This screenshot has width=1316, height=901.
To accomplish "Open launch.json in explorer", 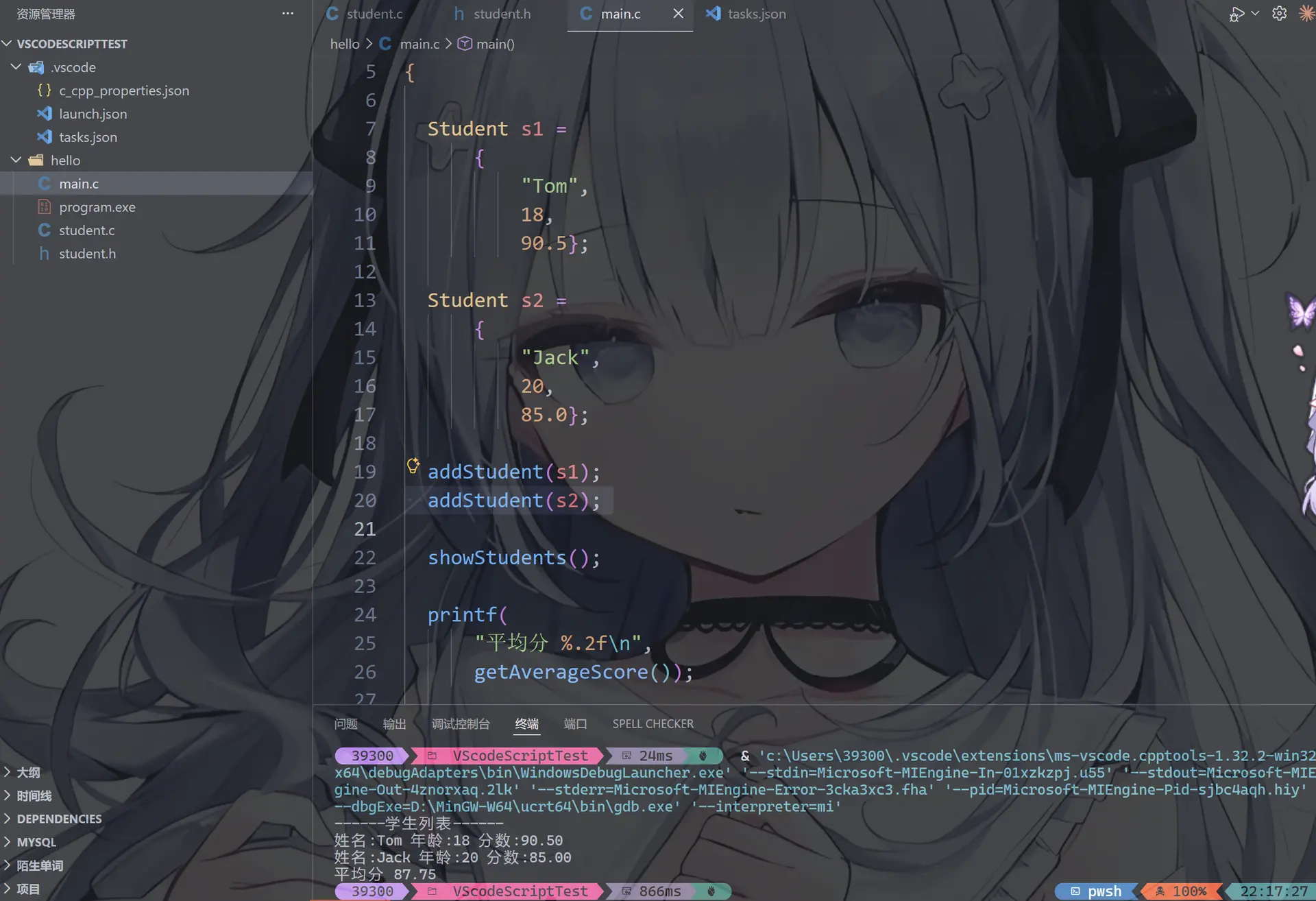I will (93, 114).
